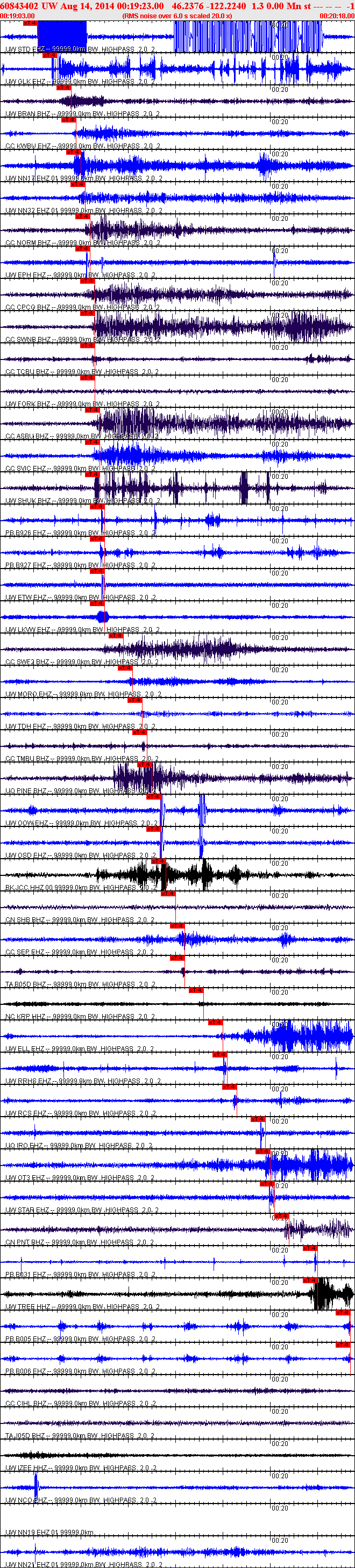Select the UW ETW EHZ station label

[80, 598]
